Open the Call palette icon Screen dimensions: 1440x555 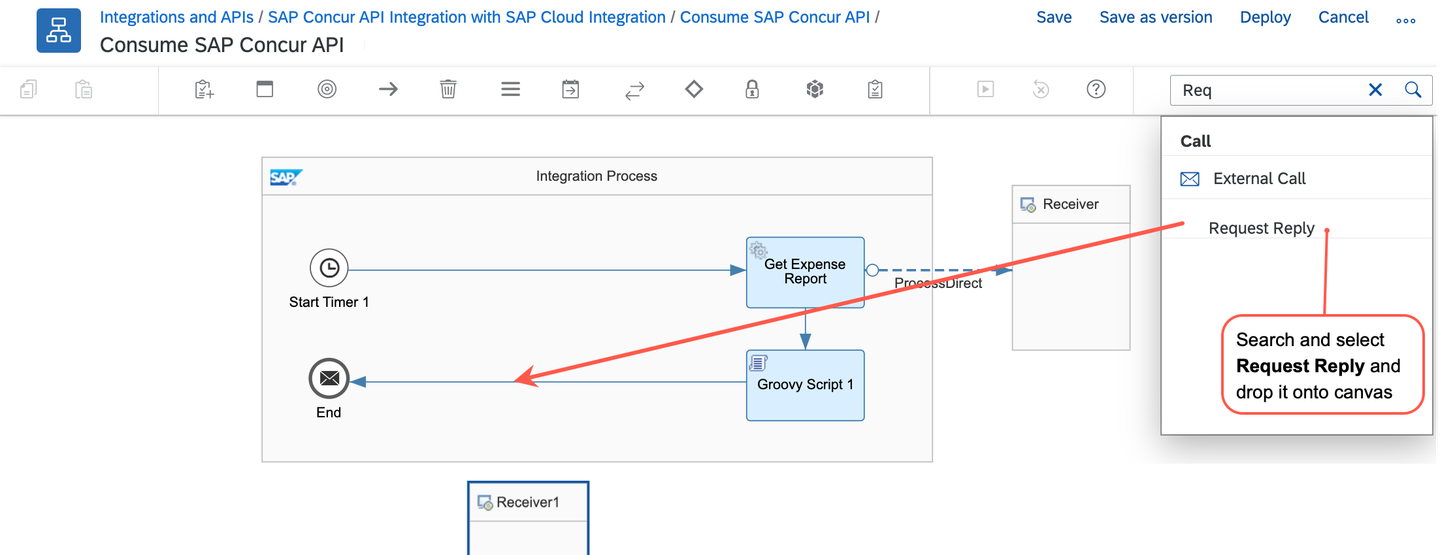571,89
